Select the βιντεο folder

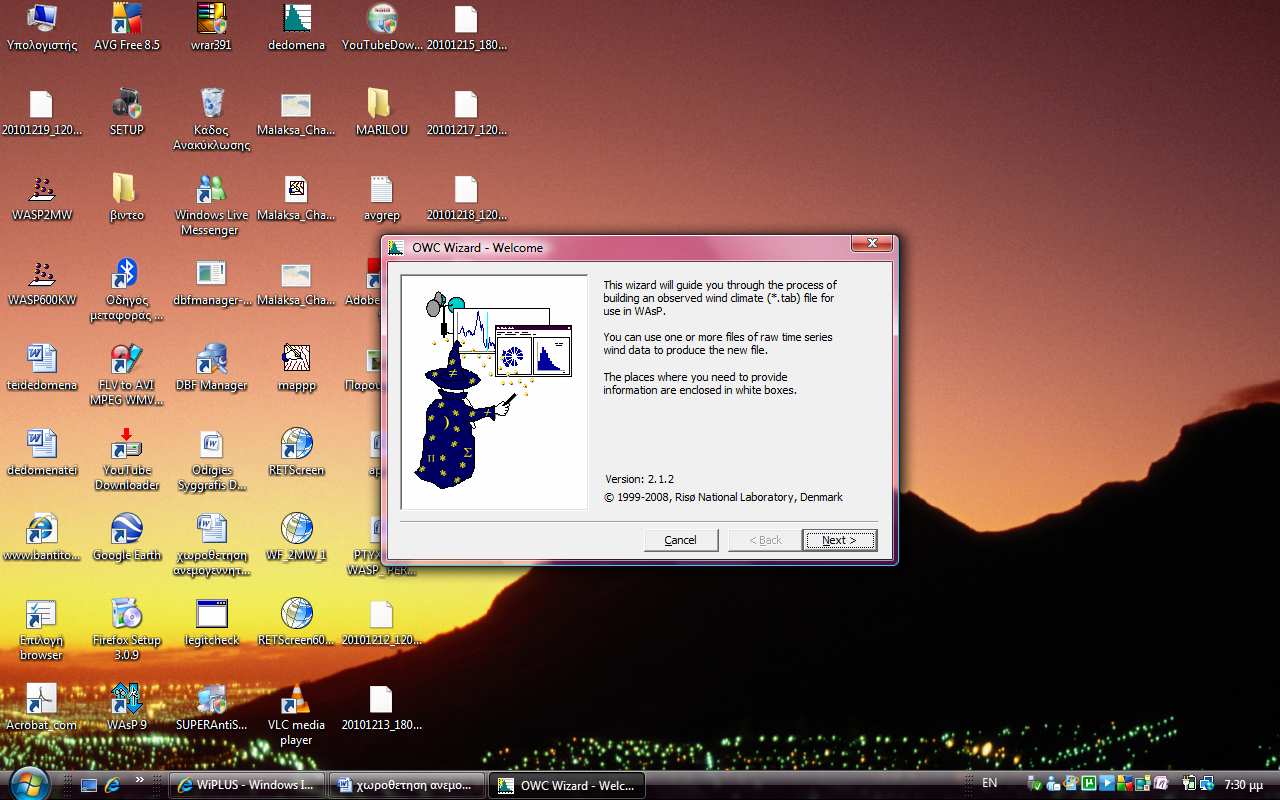pos(127,198)
